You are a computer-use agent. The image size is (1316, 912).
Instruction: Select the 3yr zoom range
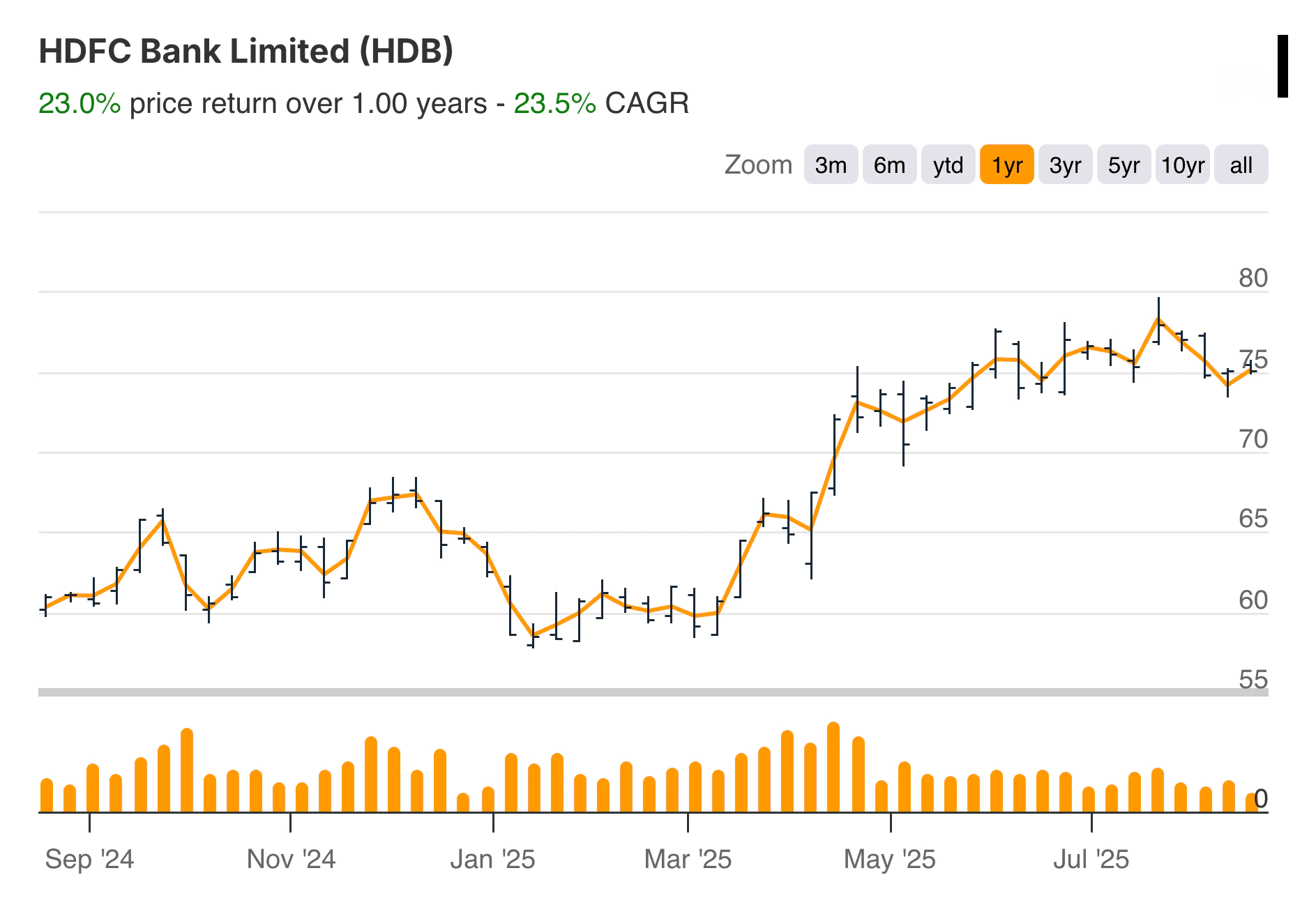[x=1065, y=165]
